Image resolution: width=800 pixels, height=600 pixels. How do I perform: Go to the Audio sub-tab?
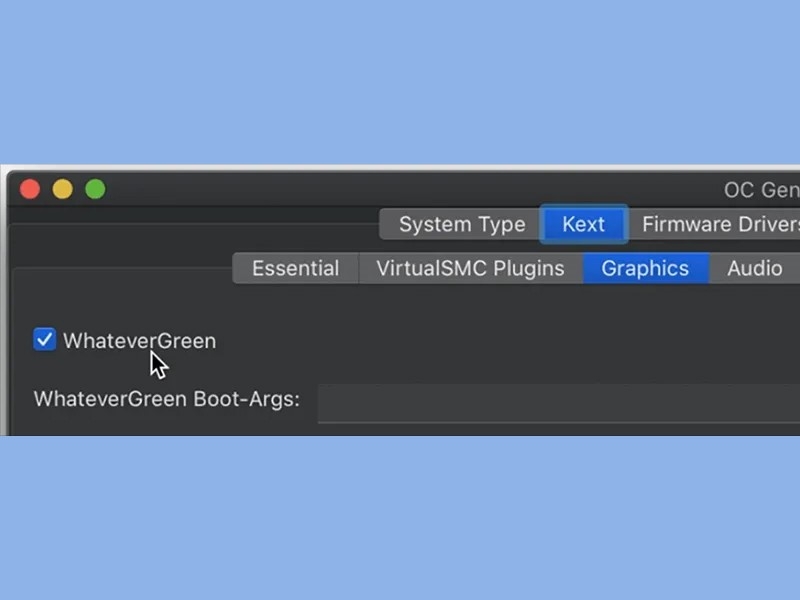[x=755, y=268]
